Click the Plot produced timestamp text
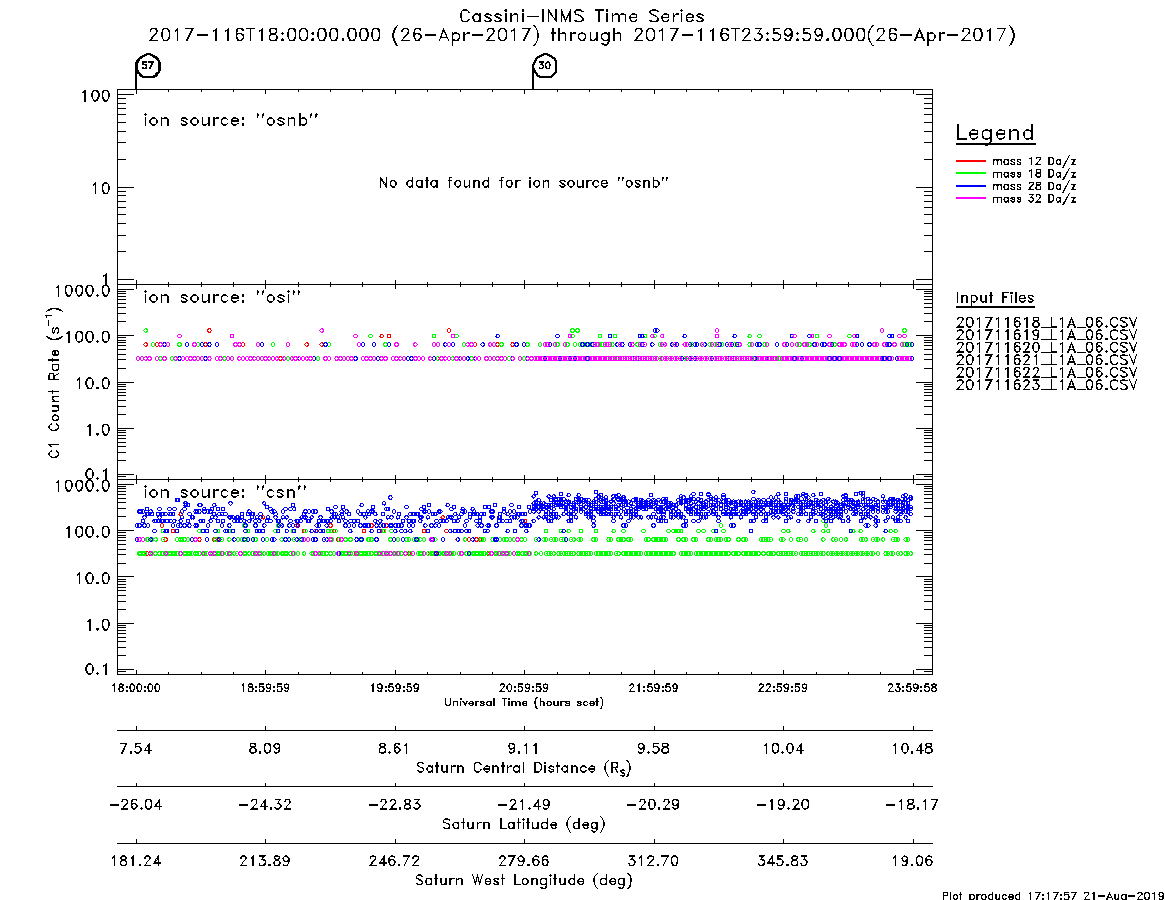 (1052, 895)
